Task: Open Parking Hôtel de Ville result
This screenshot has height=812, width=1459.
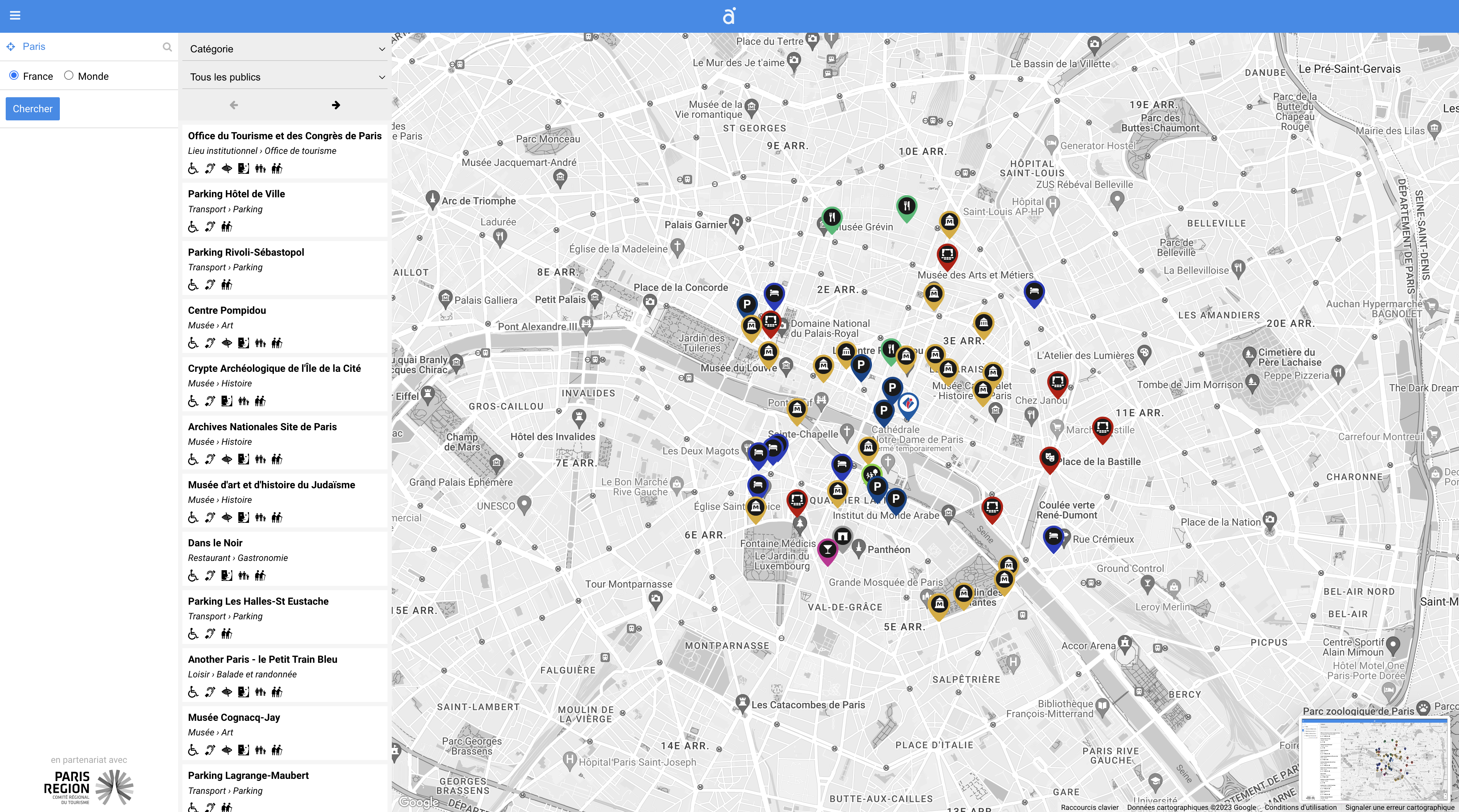Action: coord(285,209)
